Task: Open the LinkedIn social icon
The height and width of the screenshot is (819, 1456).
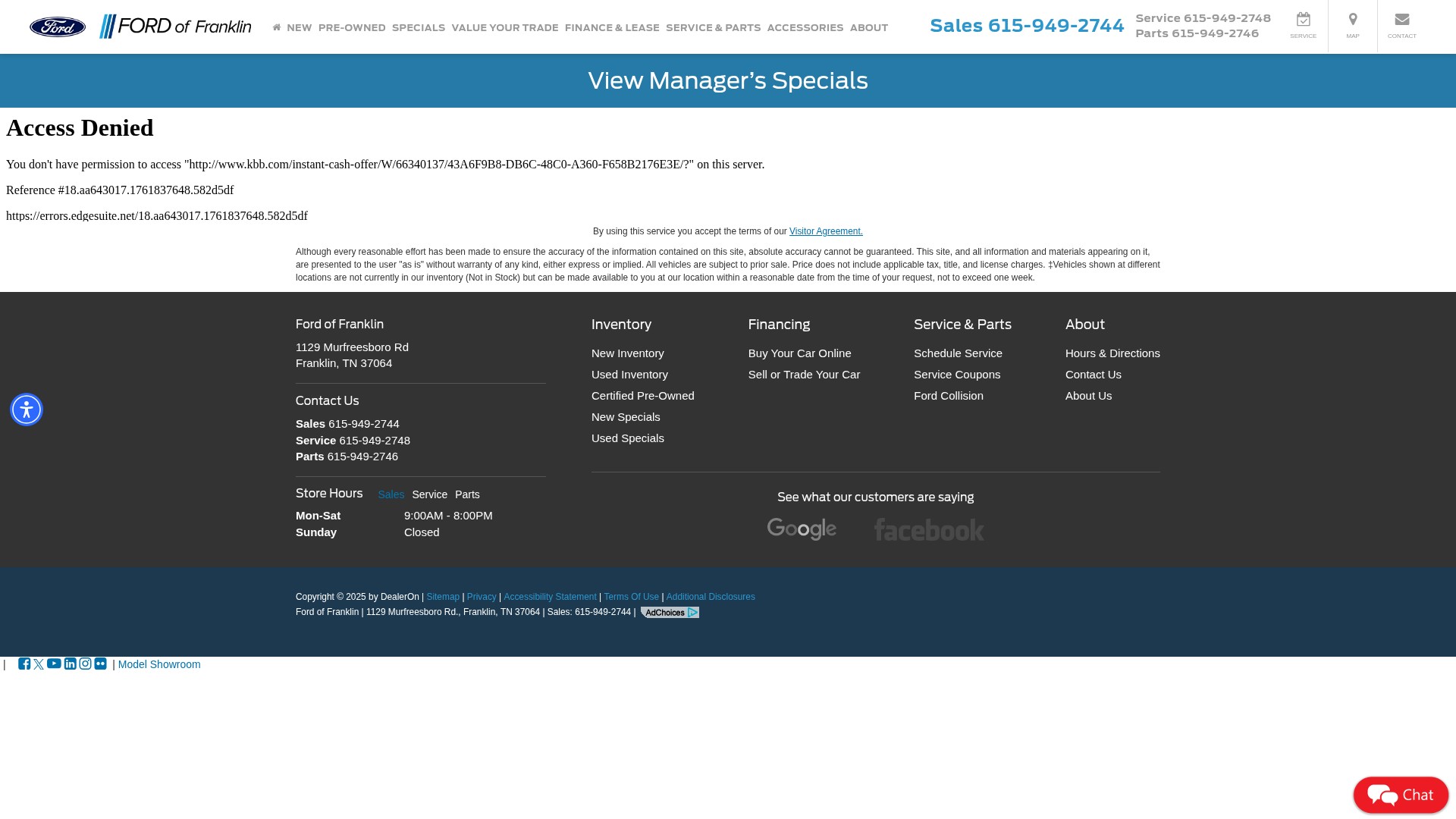Action: point(71,664)
